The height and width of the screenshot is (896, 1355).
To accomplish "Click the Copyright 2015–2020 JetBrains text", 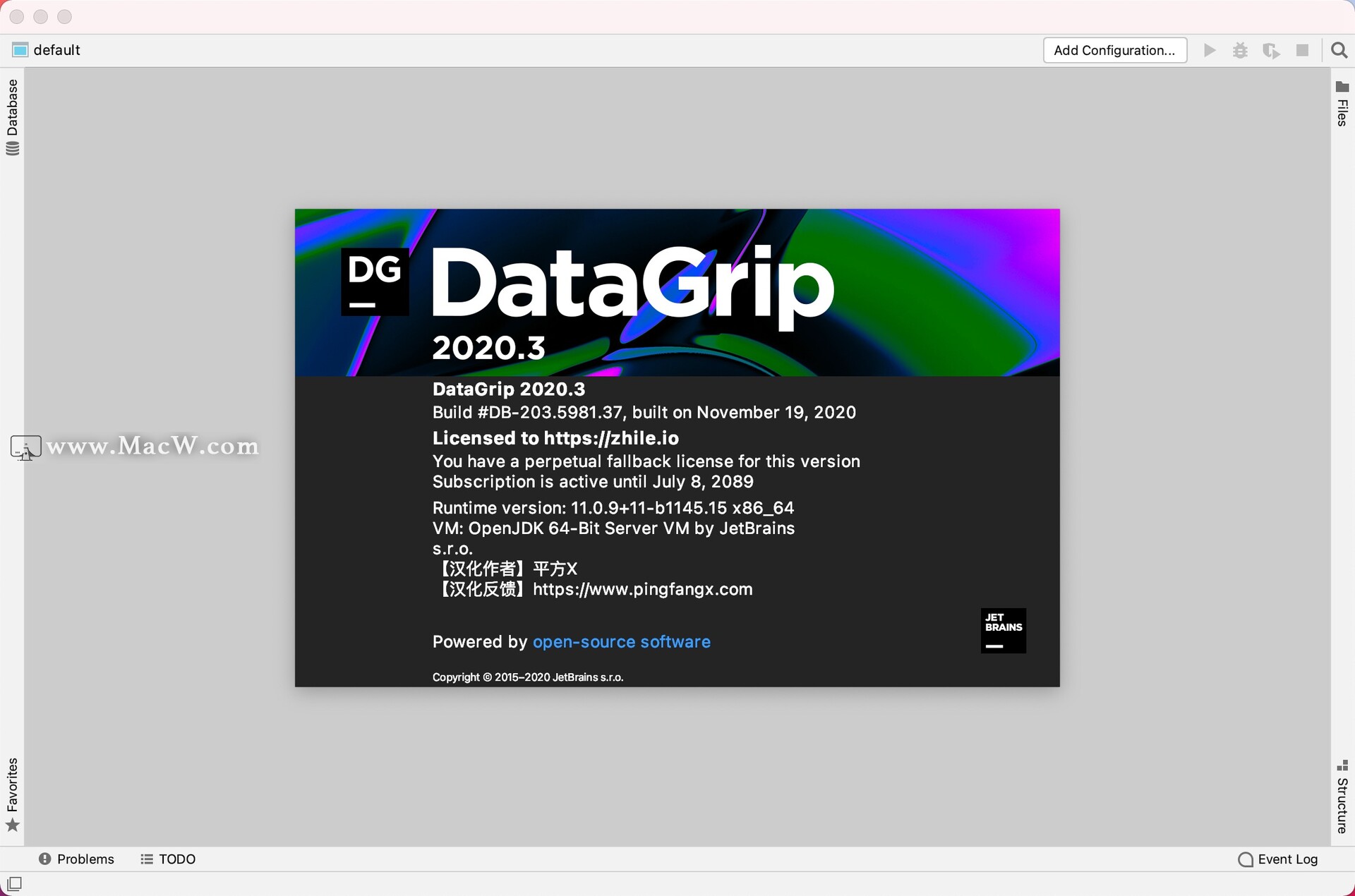I will click(x=527, y=677).
